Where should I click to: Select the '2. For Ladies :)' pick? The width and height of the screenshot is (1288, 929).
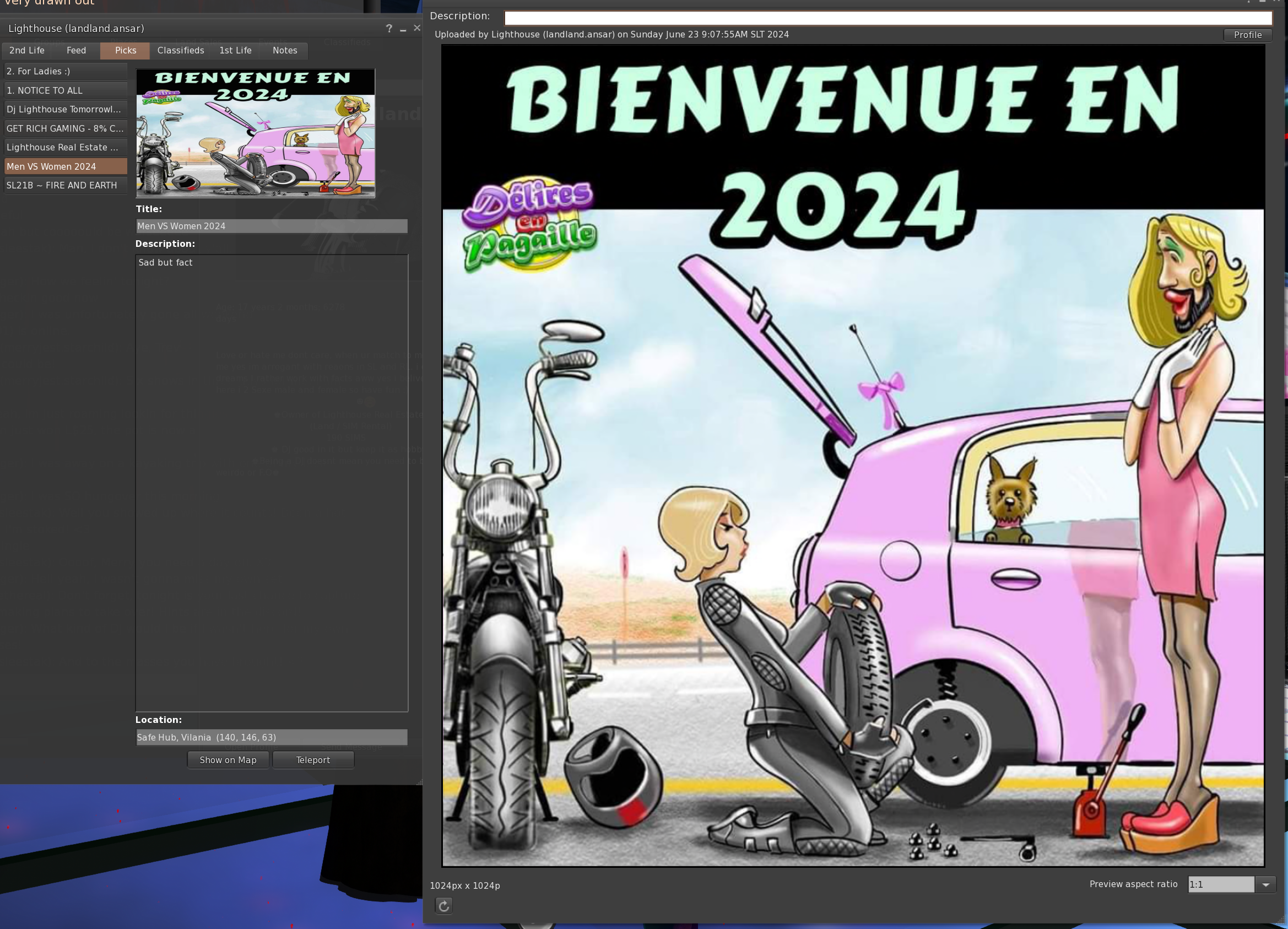pyautogui.click(x=66, y=72)
